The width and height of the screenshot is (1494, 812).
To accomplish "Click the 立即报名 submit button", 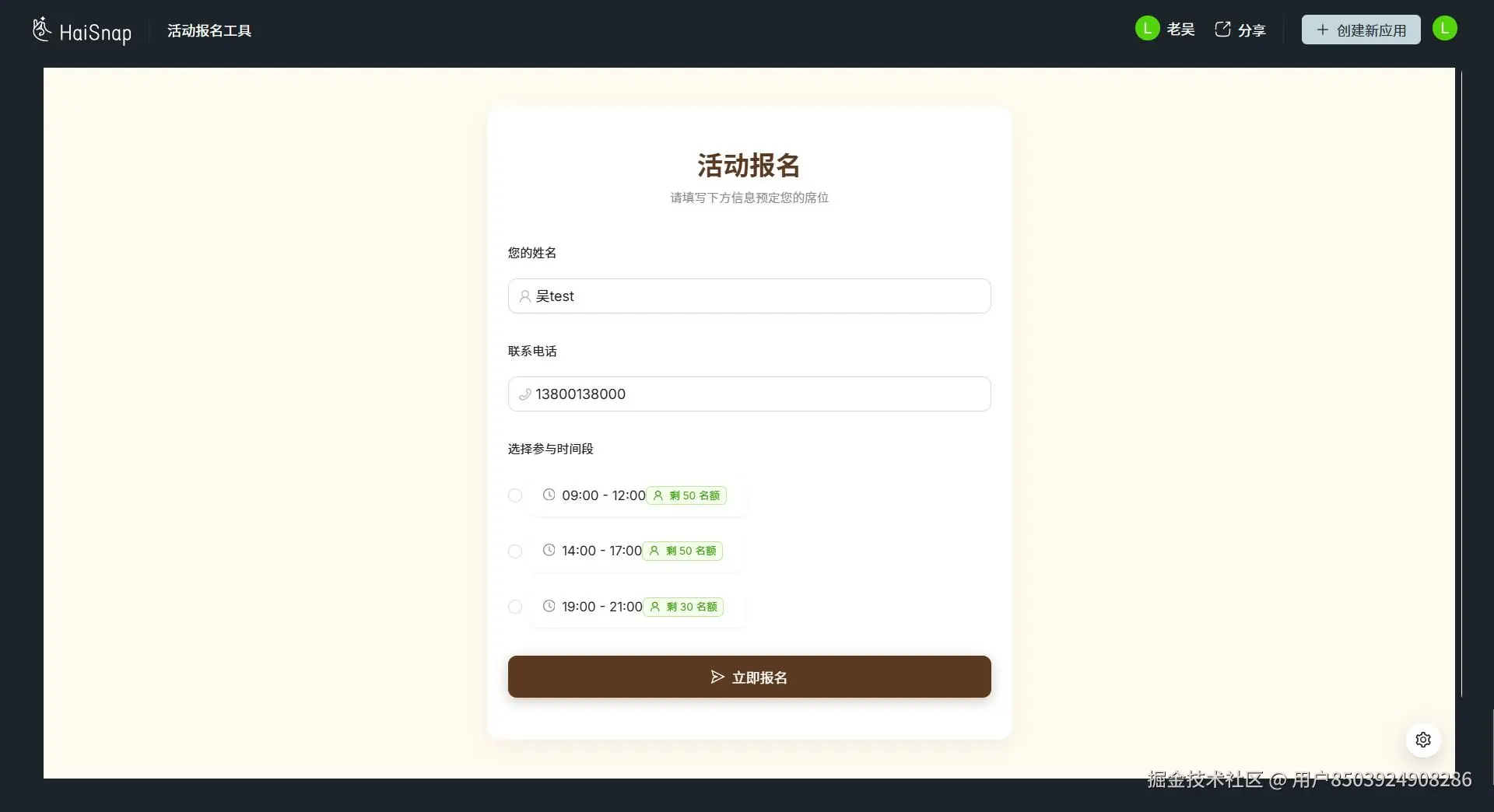I will (x=749, y=677).
